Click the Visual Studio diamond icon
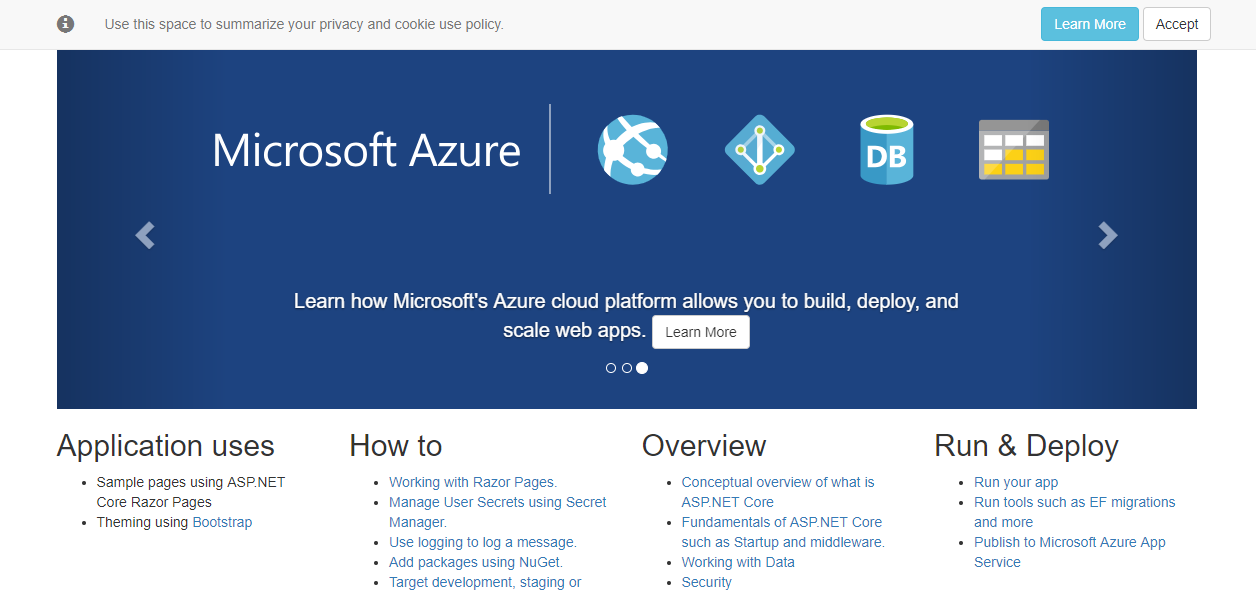1256x592 pixels. [760, 149]
